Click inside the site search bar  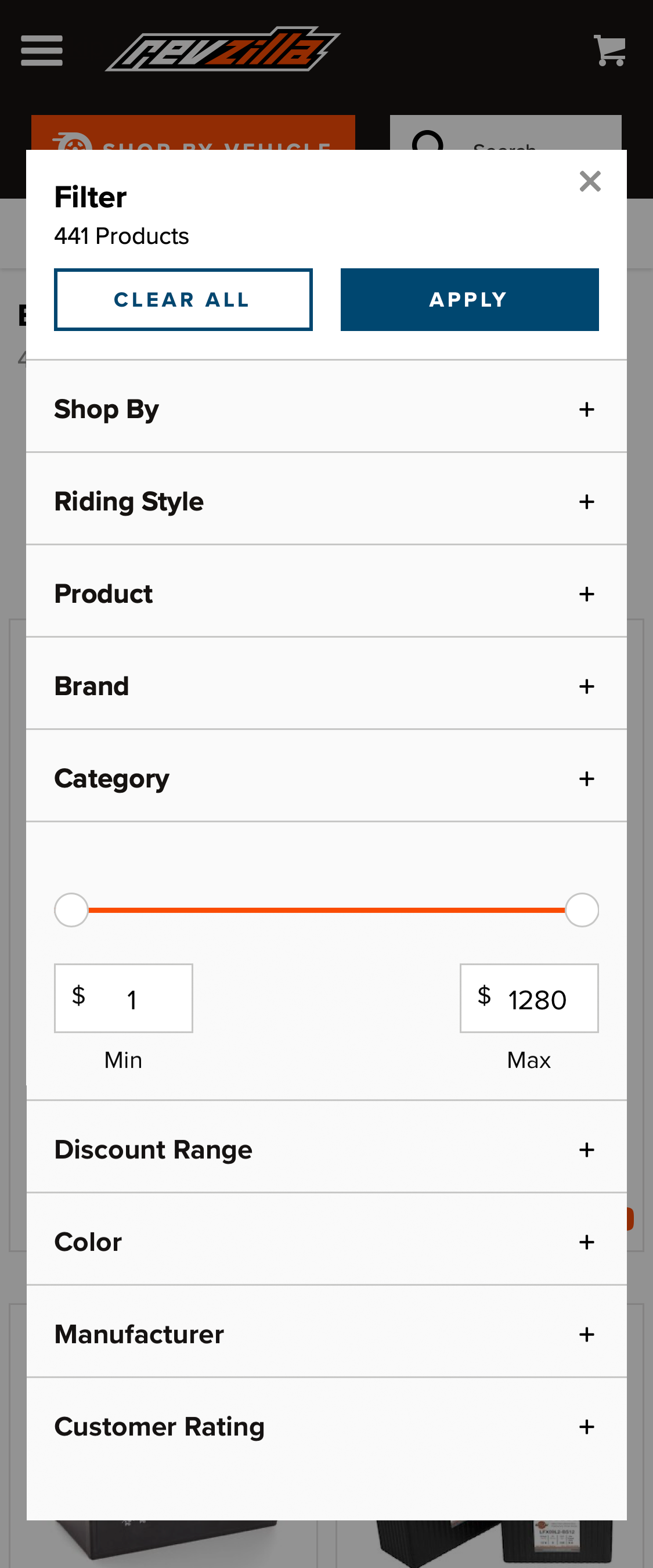tap(517, 146)
